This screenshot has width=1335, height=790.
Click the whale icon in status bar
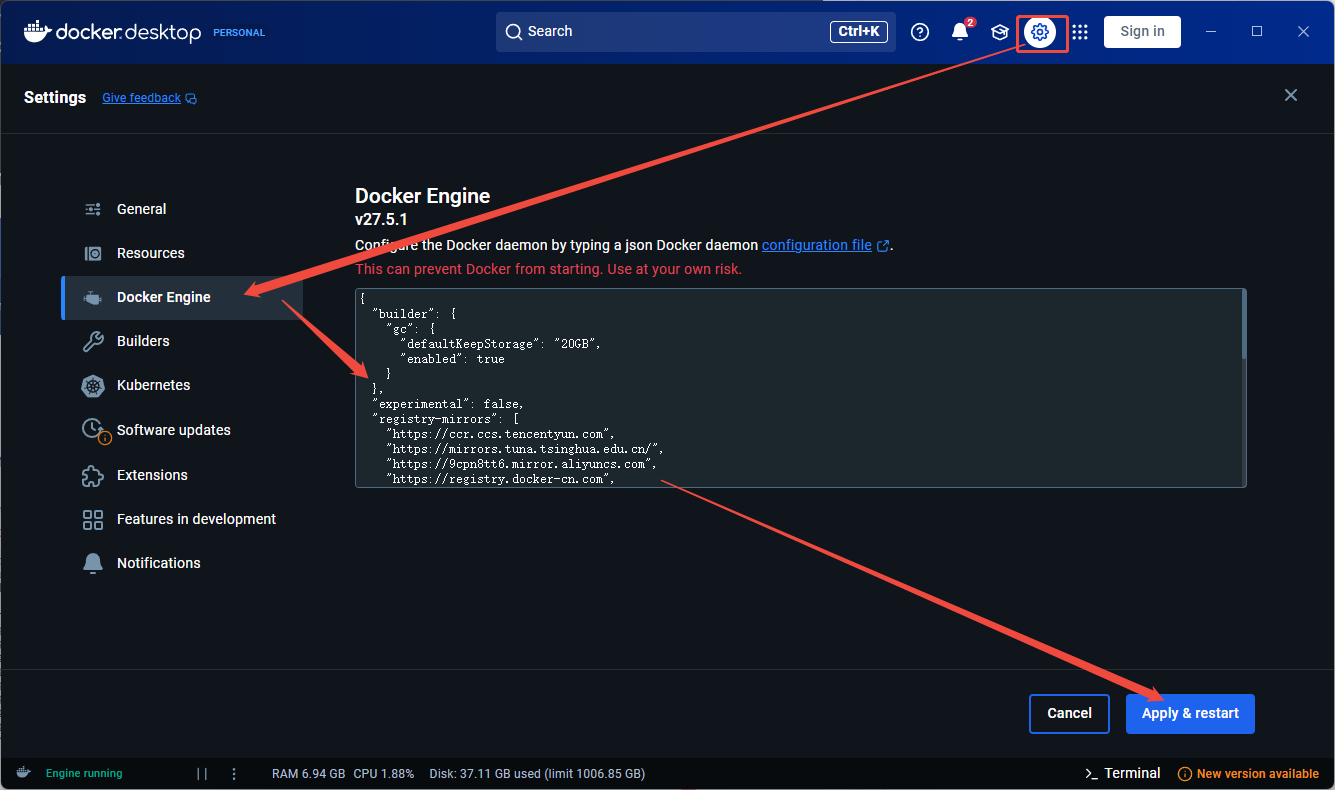pyautogui.click(x=24, y=773)
